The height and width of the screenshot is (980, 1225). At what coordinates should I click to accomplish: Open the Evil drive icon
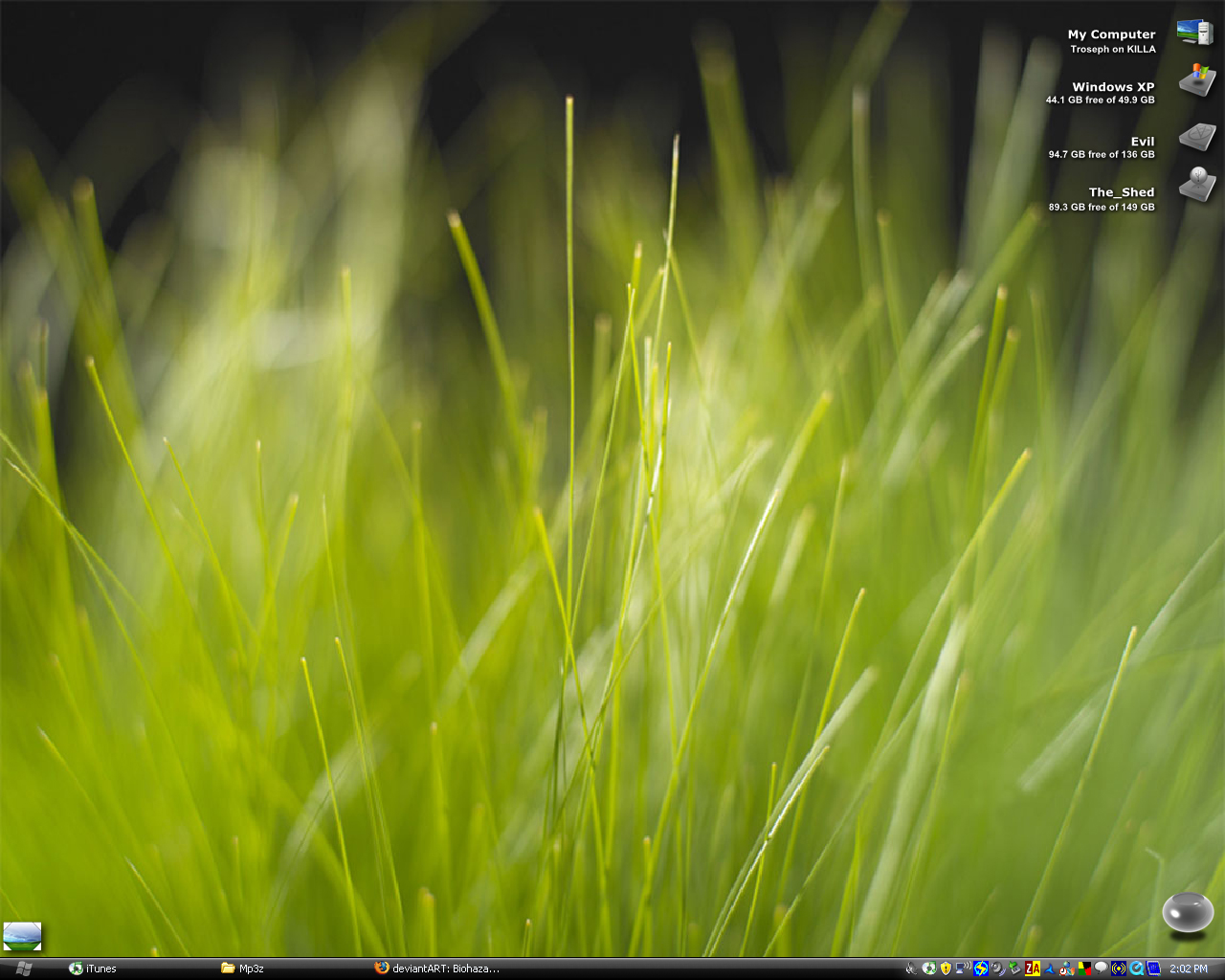(x=1196, y=137)
